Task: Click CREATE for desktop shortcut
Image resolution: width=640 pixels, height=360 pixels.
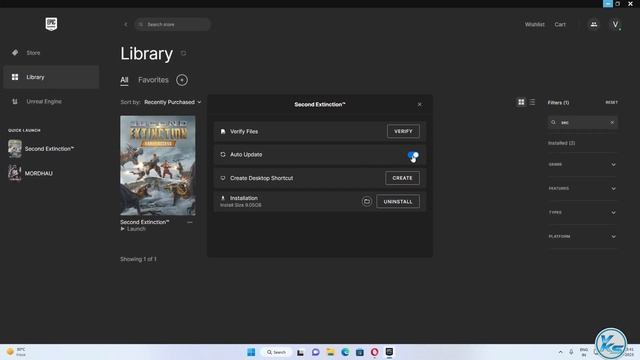Action: 402,178
